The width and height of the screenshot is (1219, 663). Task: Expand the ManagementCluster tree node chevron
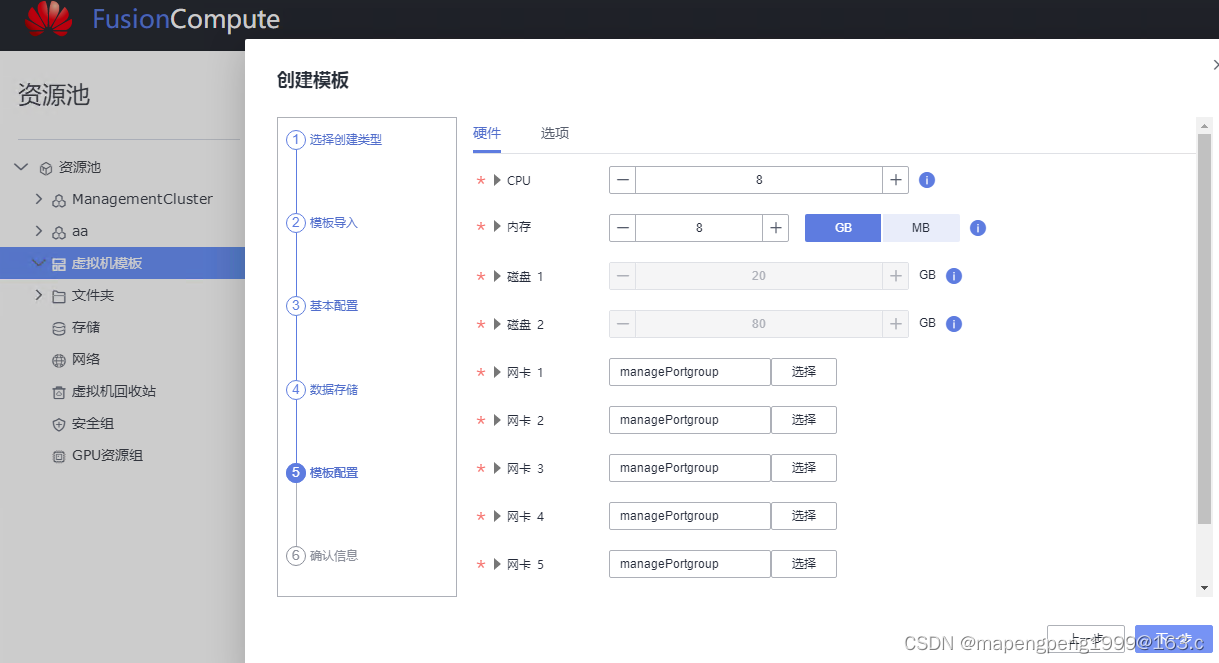[39, 199]
